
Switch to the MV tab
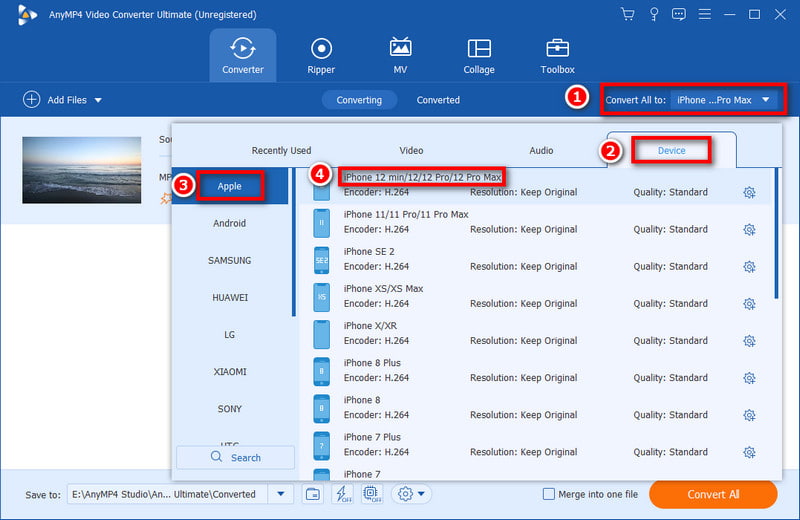point(400,56)
